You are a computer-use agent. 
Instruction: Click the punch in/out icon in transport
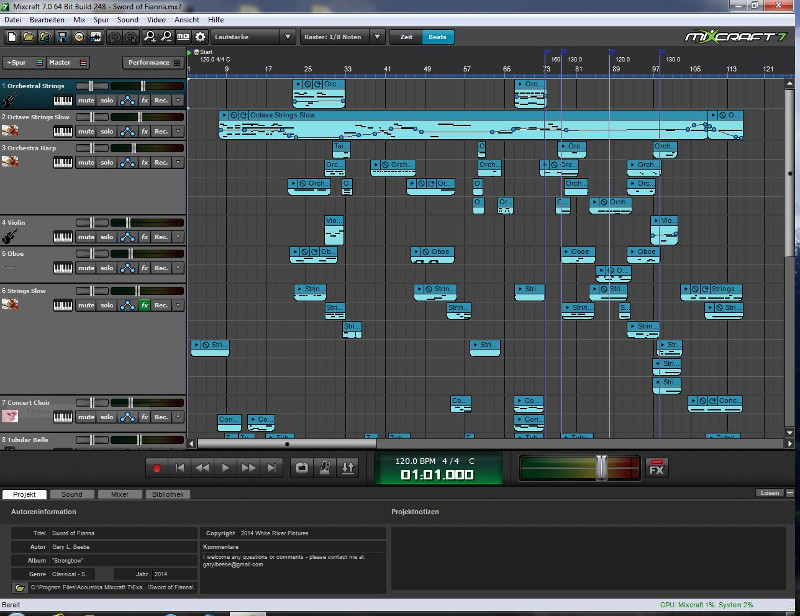348,467
